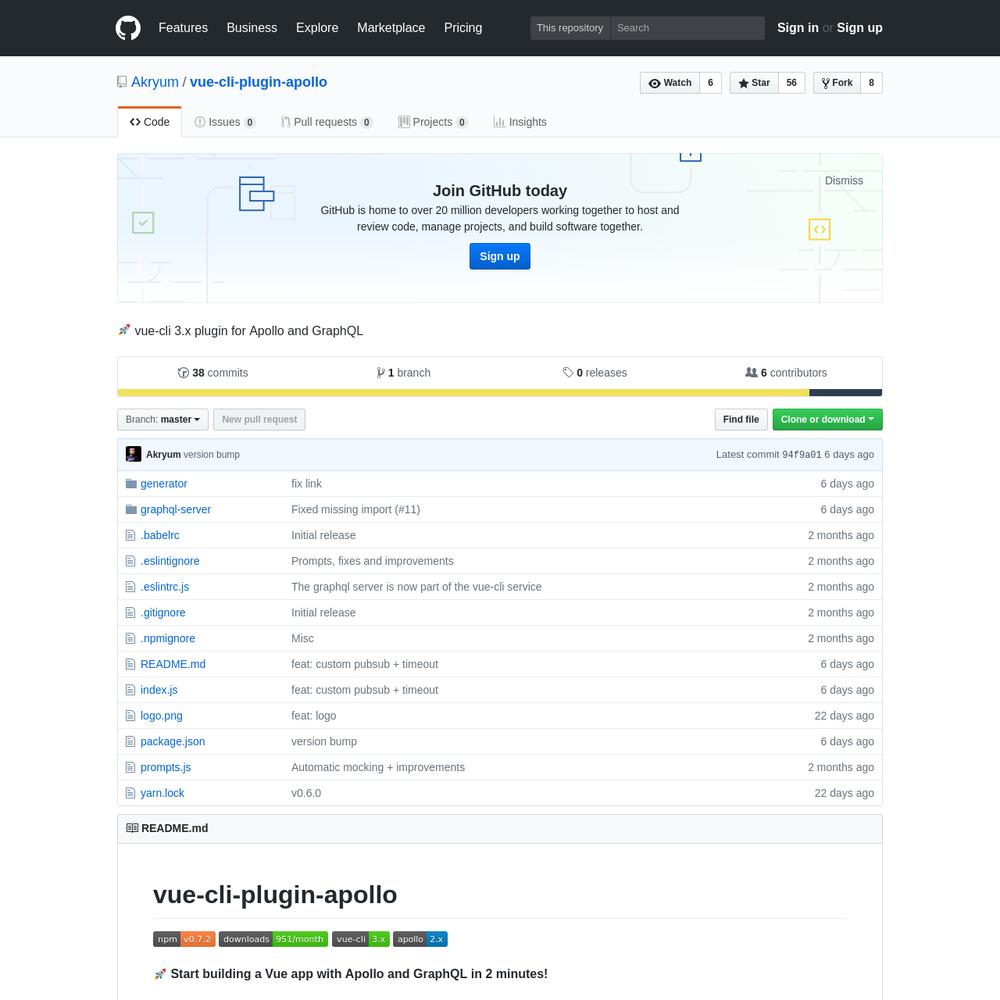Dismiss the Join GitHub banner
The height and width of the screenshot is (1000, 1000).
click(x=843, y=180)
